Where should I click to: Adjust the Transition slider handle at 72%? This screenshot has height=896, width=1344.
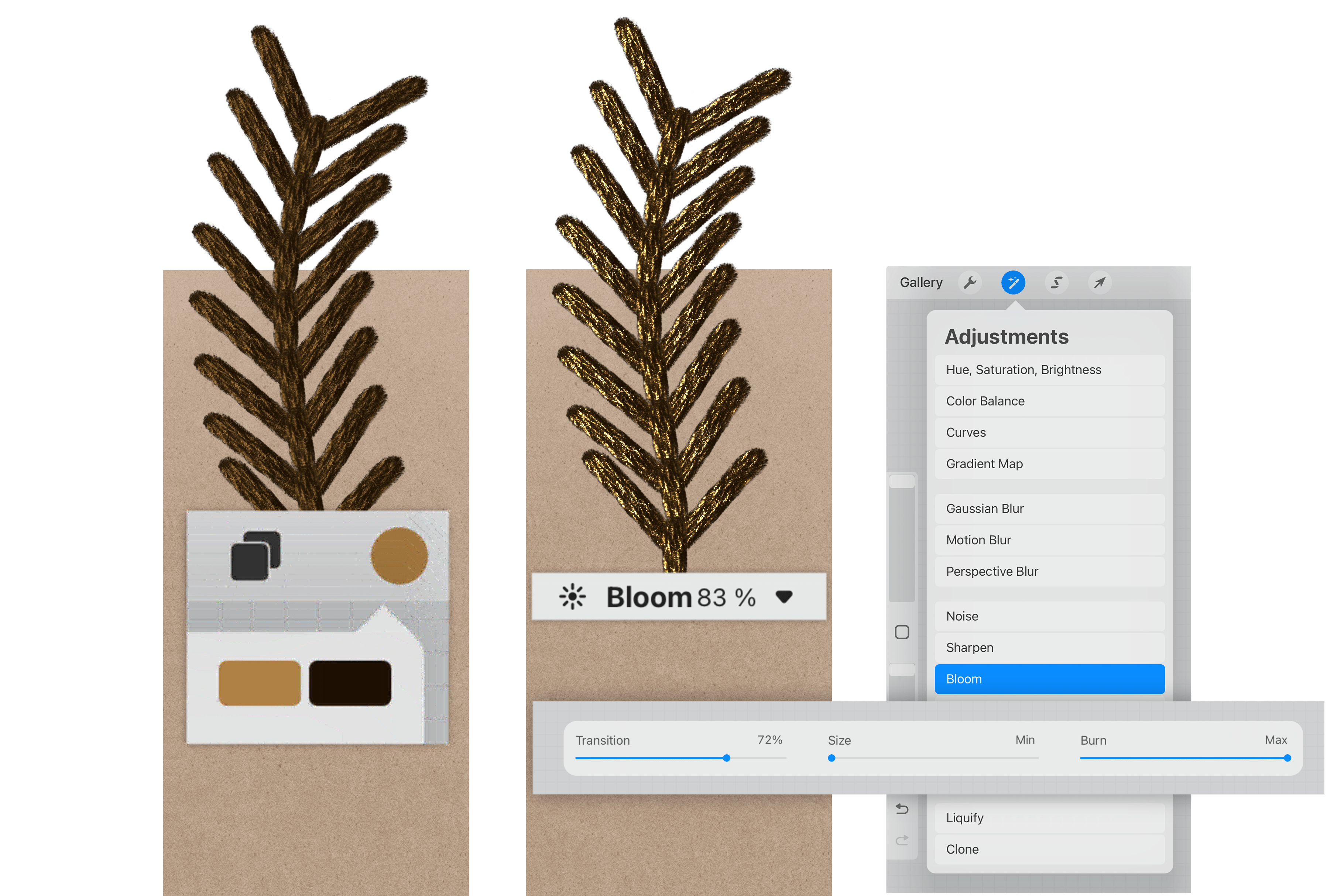[727, 758]
